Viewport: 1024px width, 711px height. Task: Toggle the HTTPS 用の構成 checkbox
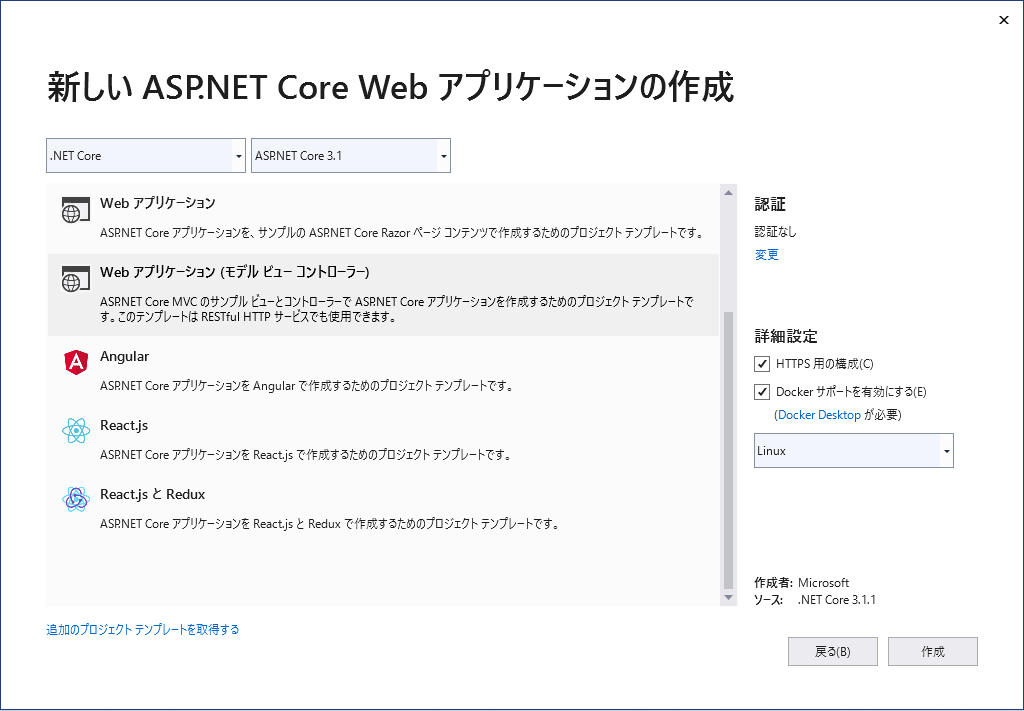tap(761, 364)
